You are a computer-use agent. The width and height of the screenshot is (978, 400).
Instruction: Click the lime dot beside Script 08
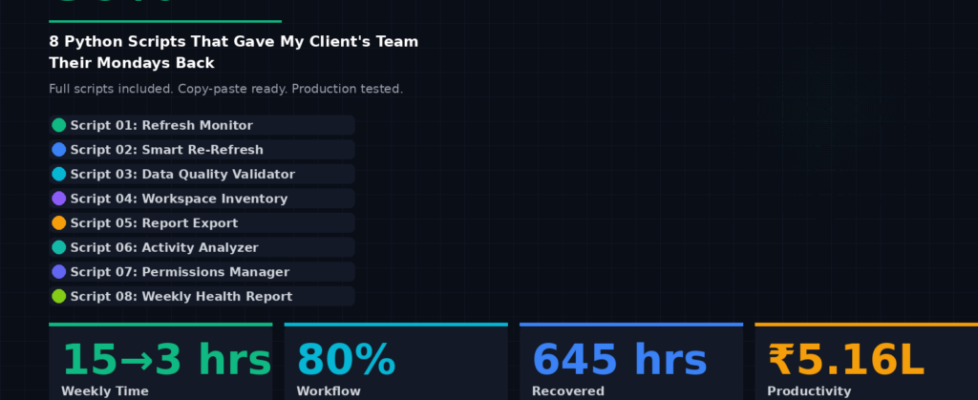pyautogui.click(x=59, y=296)
